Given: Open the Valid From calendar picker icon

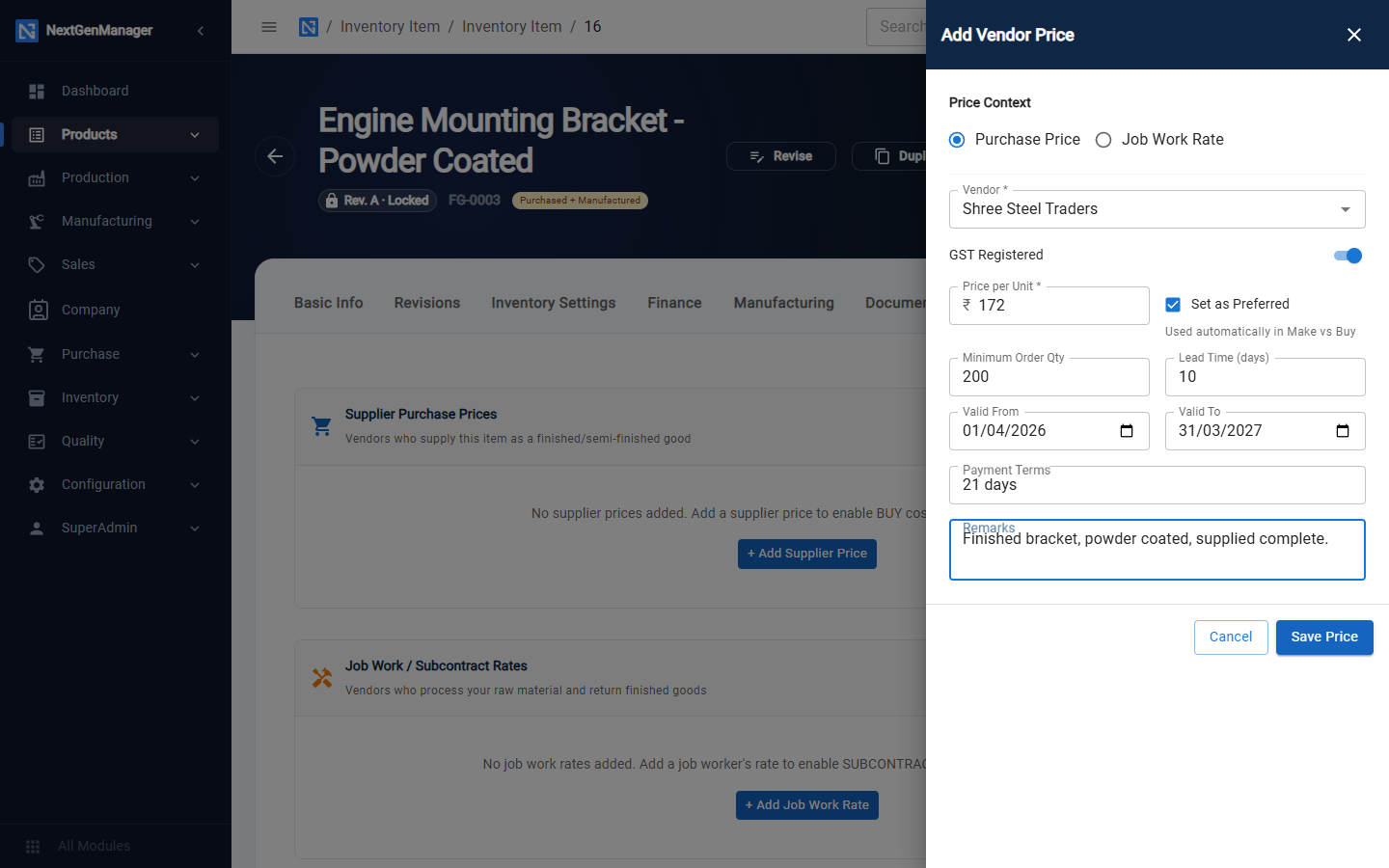Looking at the screenshot, I should (x=1126, y=431).
